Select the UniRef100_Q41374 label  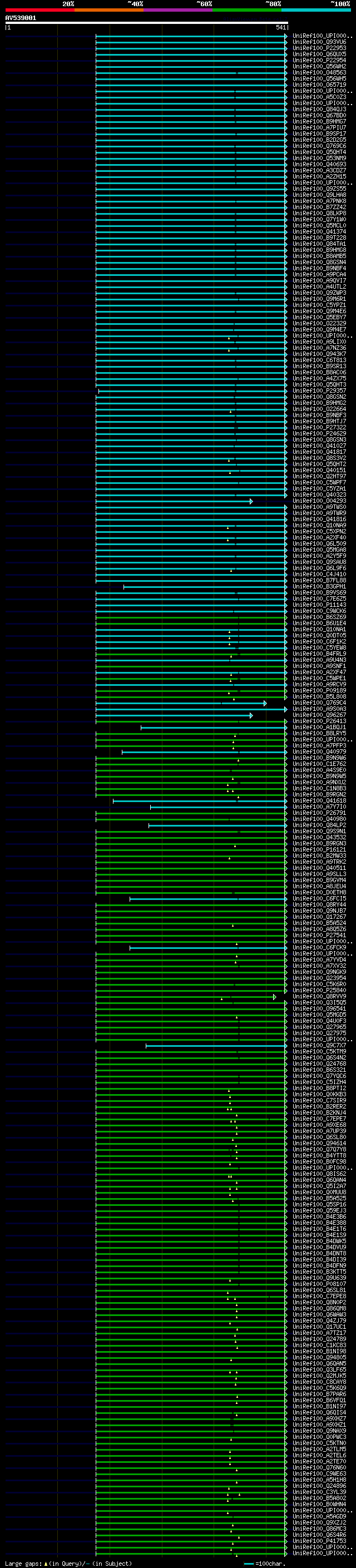pos(319,232)
